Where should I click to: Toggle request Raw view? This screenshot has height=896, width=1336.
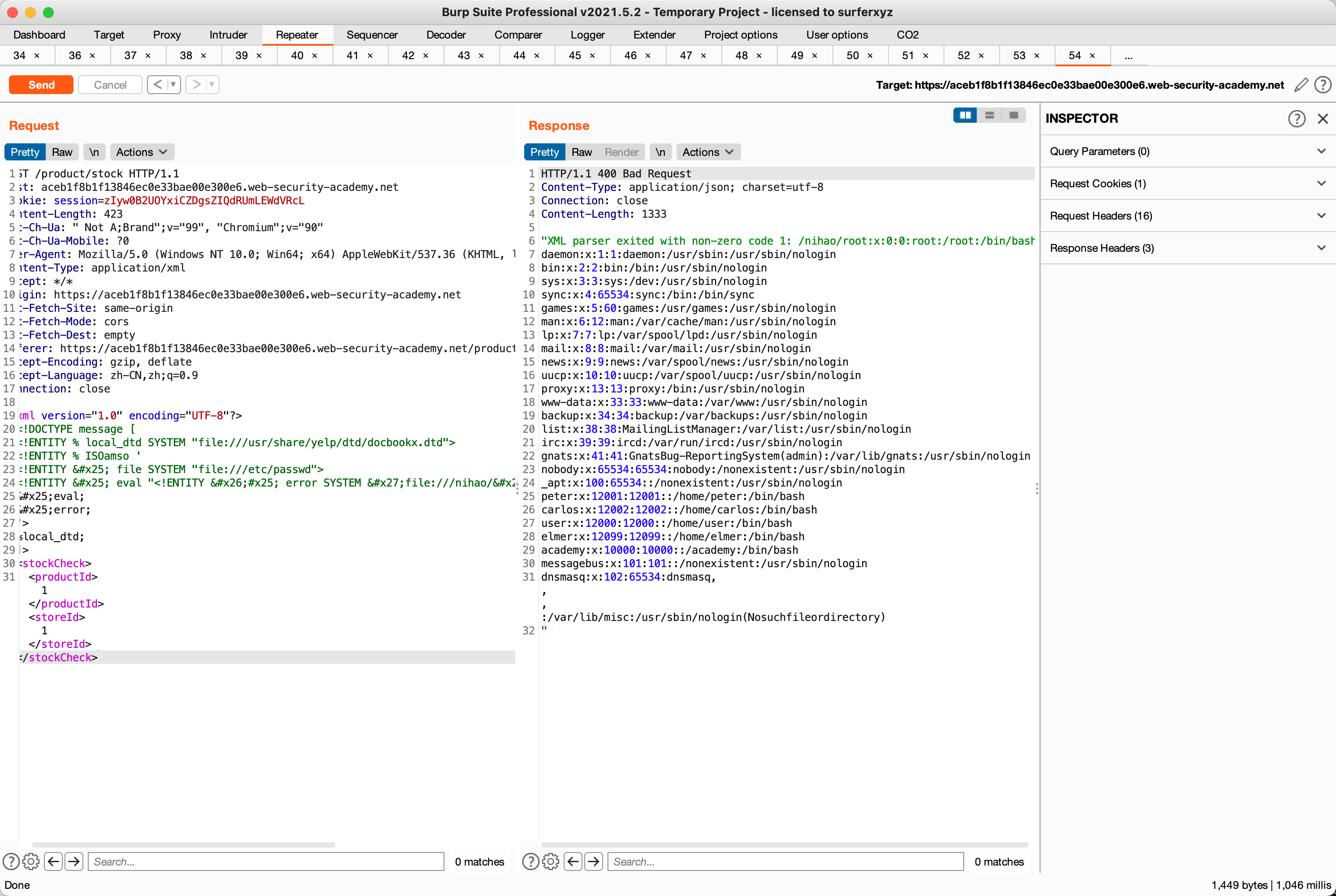pos(62,152)
